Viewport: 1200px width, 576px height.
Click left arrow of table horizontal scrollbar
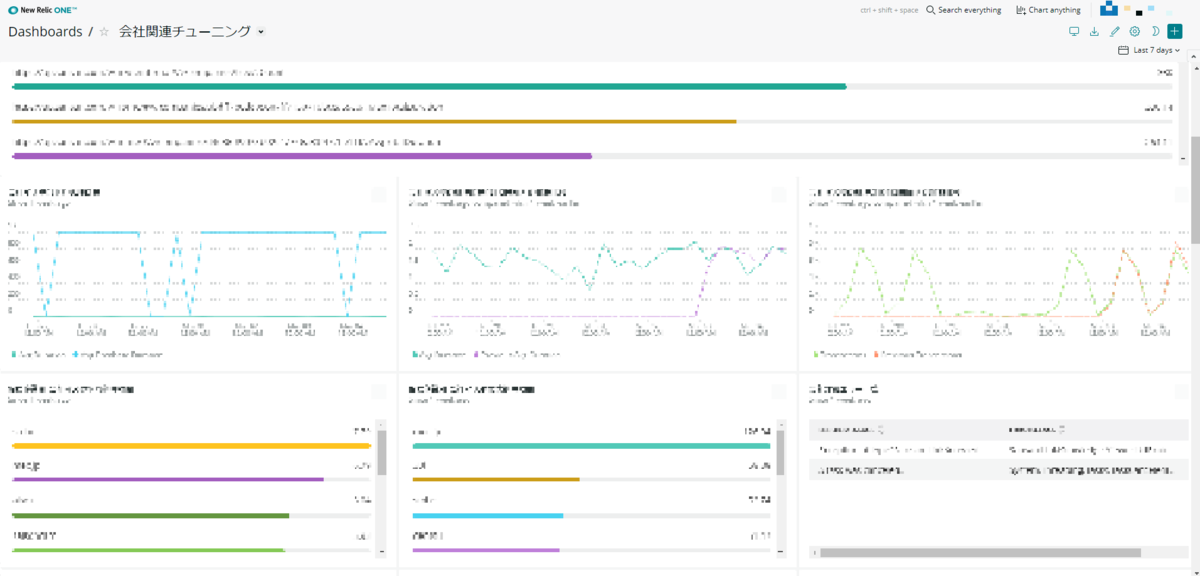click(814, 552)
